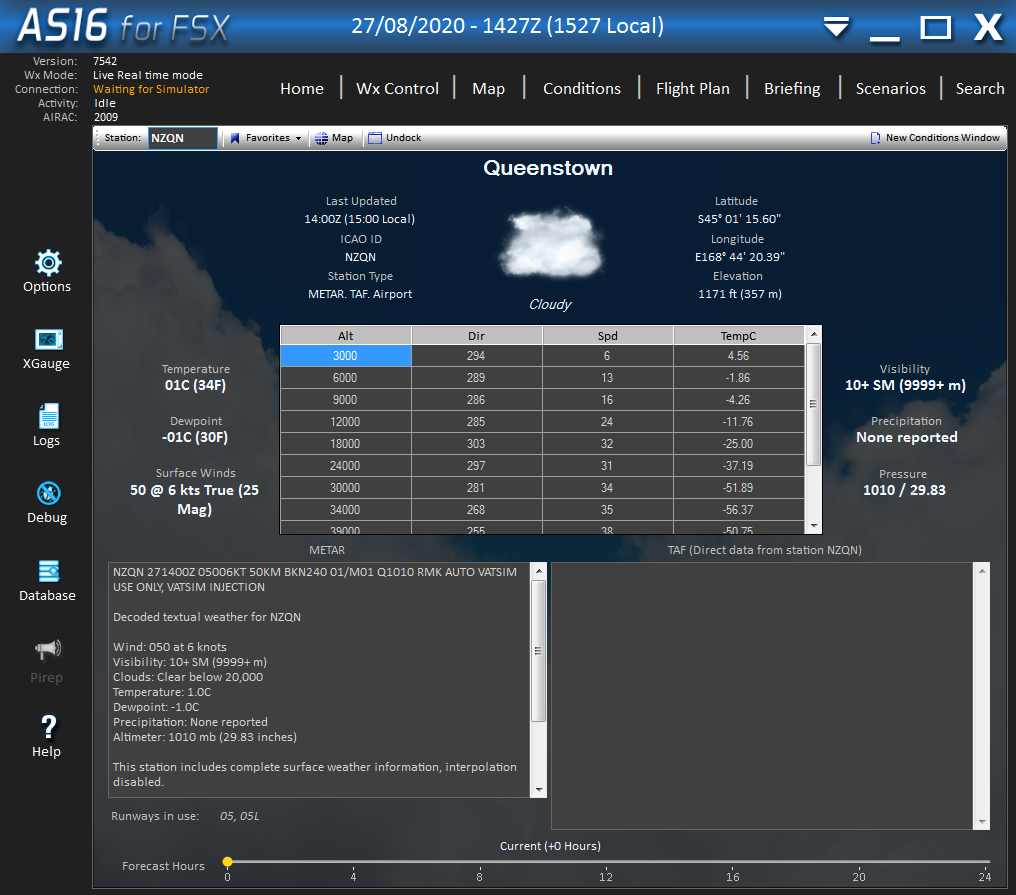The image size is (1016, 895).
Task: Click the Queenstown station title
Action: (548, 168)
